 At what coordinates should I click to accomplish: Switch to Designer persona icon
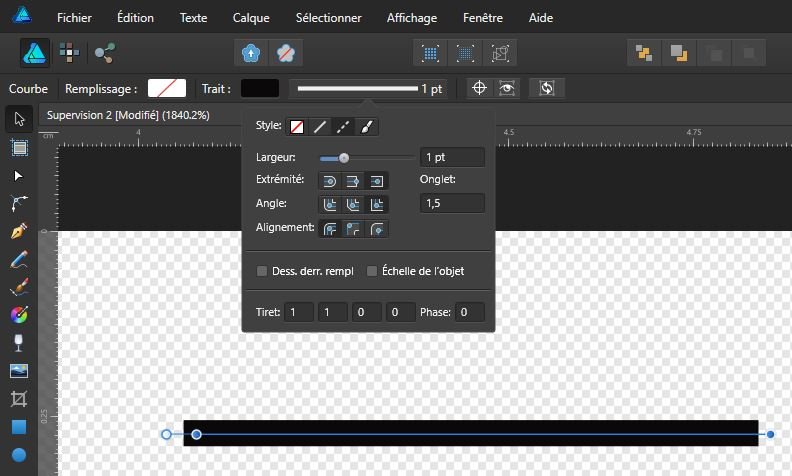[35, 53]
